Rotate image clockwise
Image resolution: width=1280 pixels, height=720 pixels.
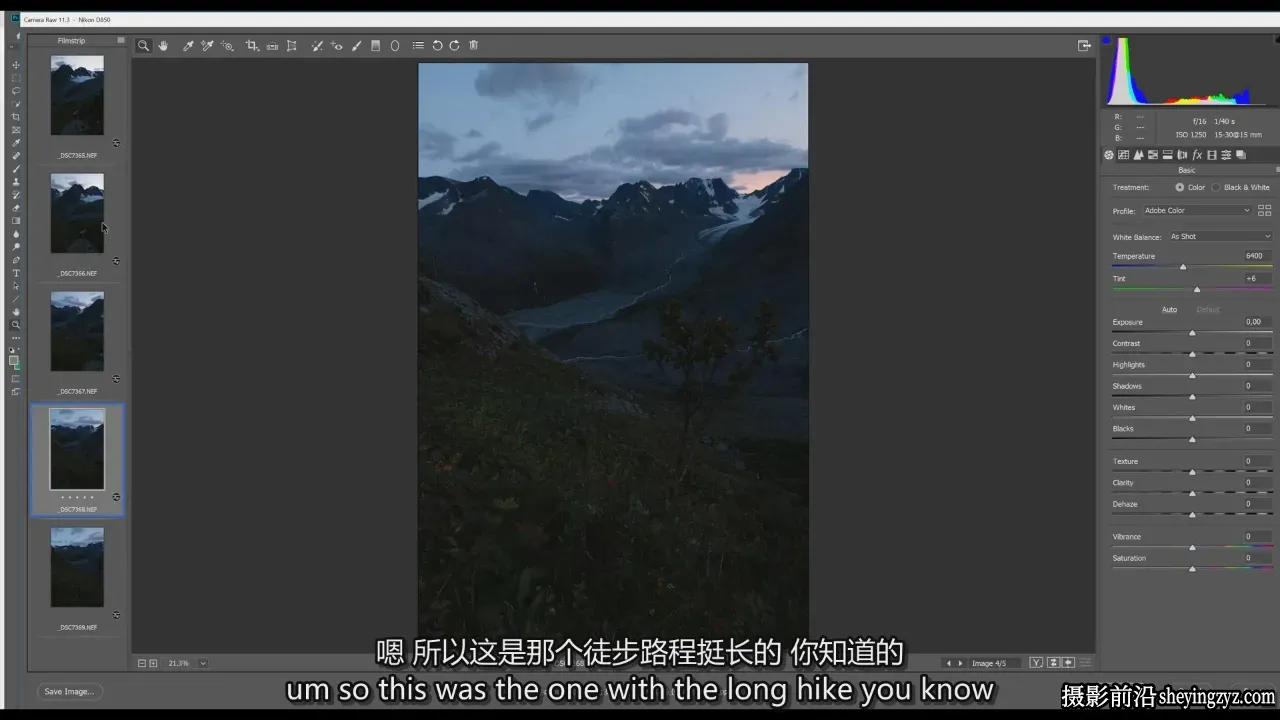pos(455,45)
